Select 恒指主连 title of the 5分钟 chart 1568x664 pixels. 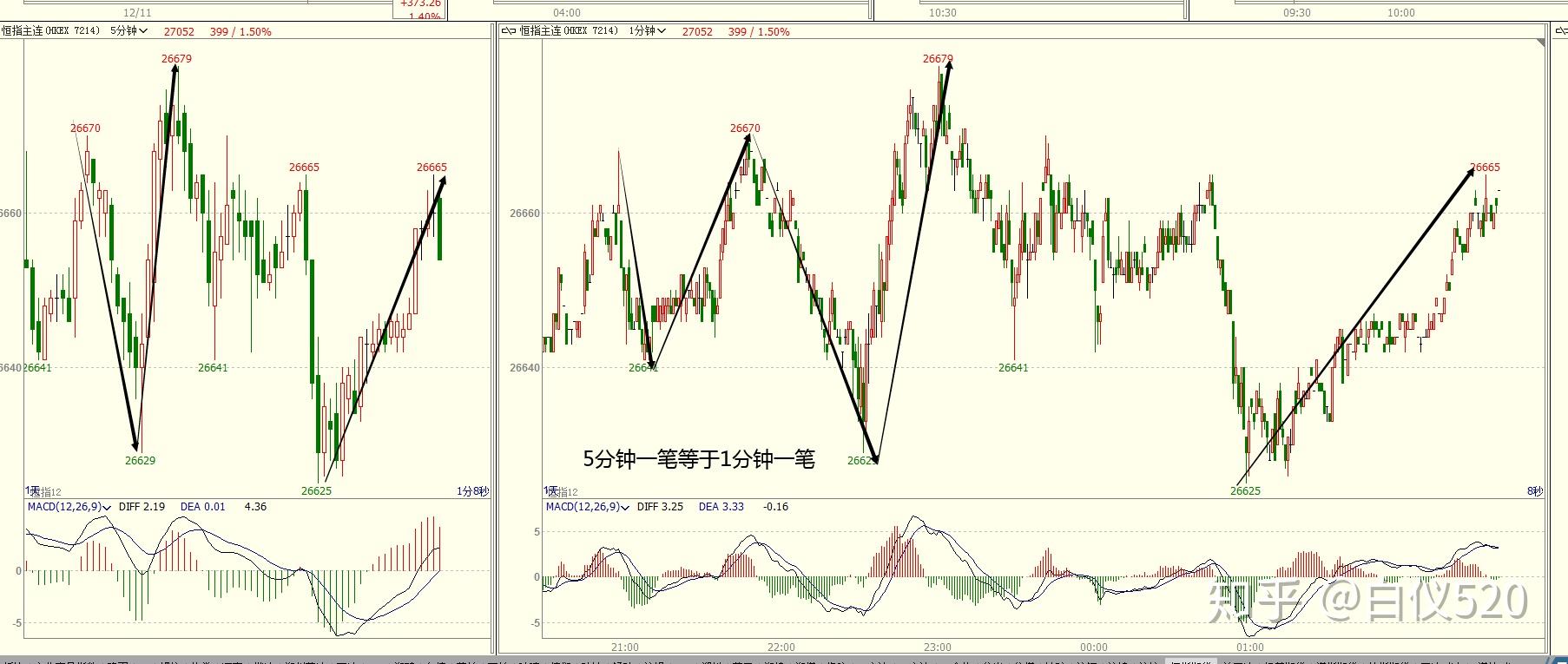pyautogui.click(x=50, y=31)
